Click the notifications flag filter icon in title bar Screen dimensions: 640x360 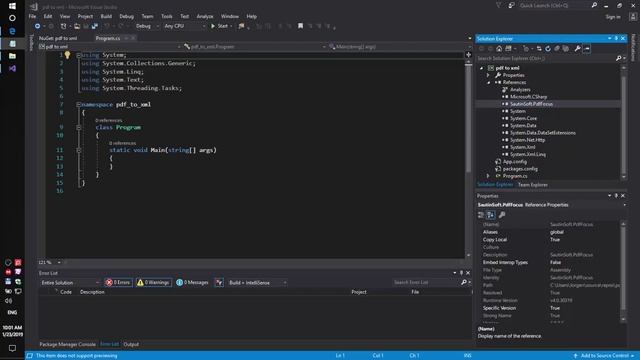pyautogui.click(x=498, y=6)
